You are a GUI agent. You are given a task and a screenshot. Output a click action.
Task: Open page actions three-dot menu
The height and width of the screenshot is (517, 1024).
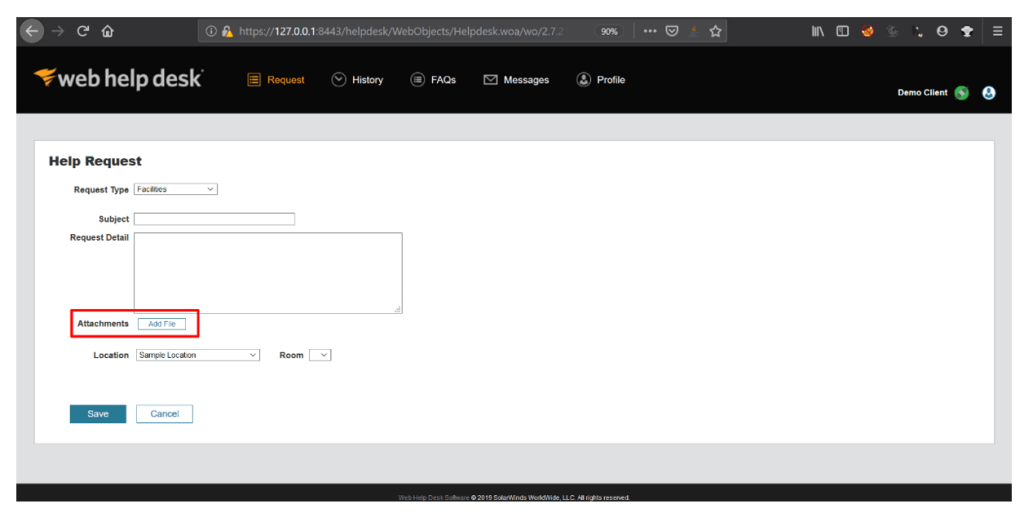tap(650, 31)
